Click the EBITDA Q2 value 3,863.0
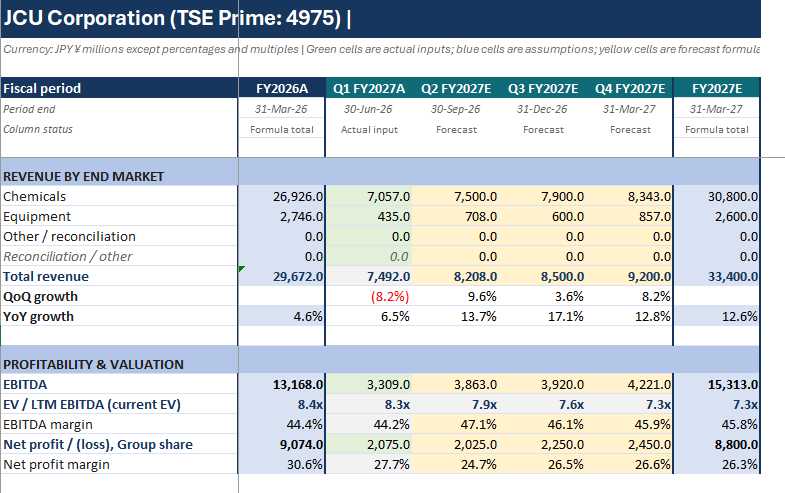 coord(456,384)
